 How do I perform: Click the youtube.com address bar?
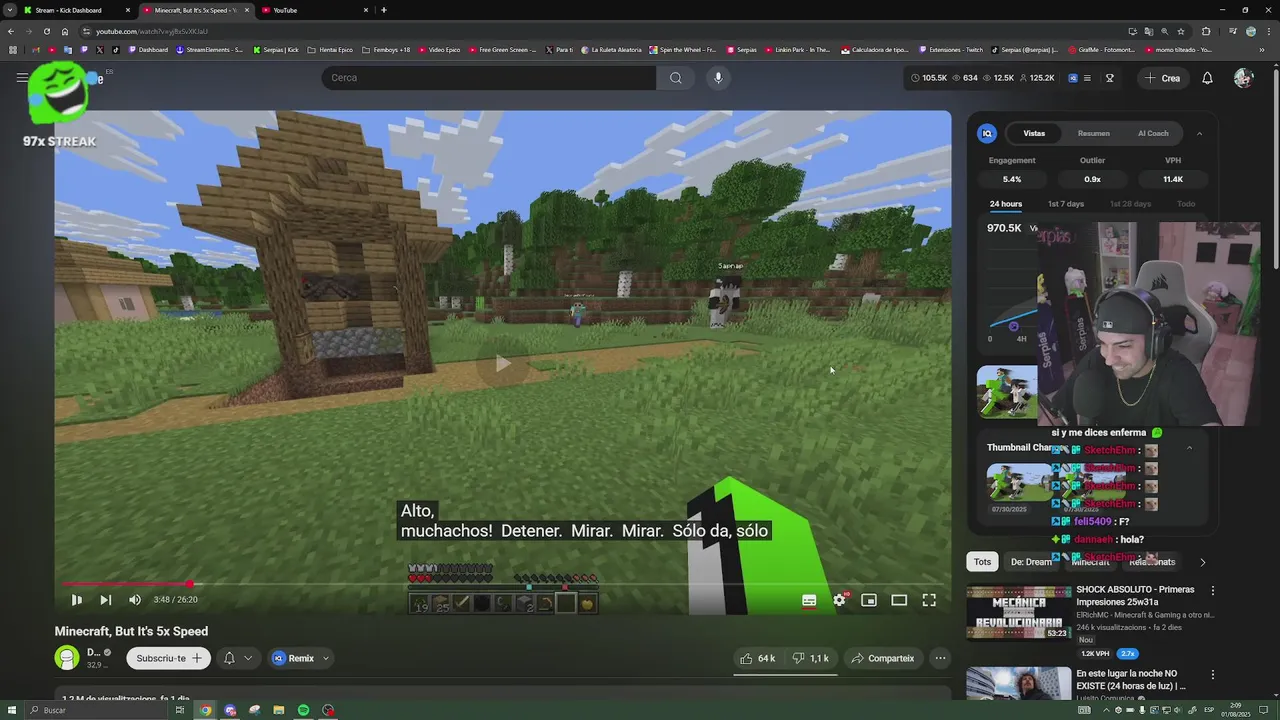pos(600,31)
